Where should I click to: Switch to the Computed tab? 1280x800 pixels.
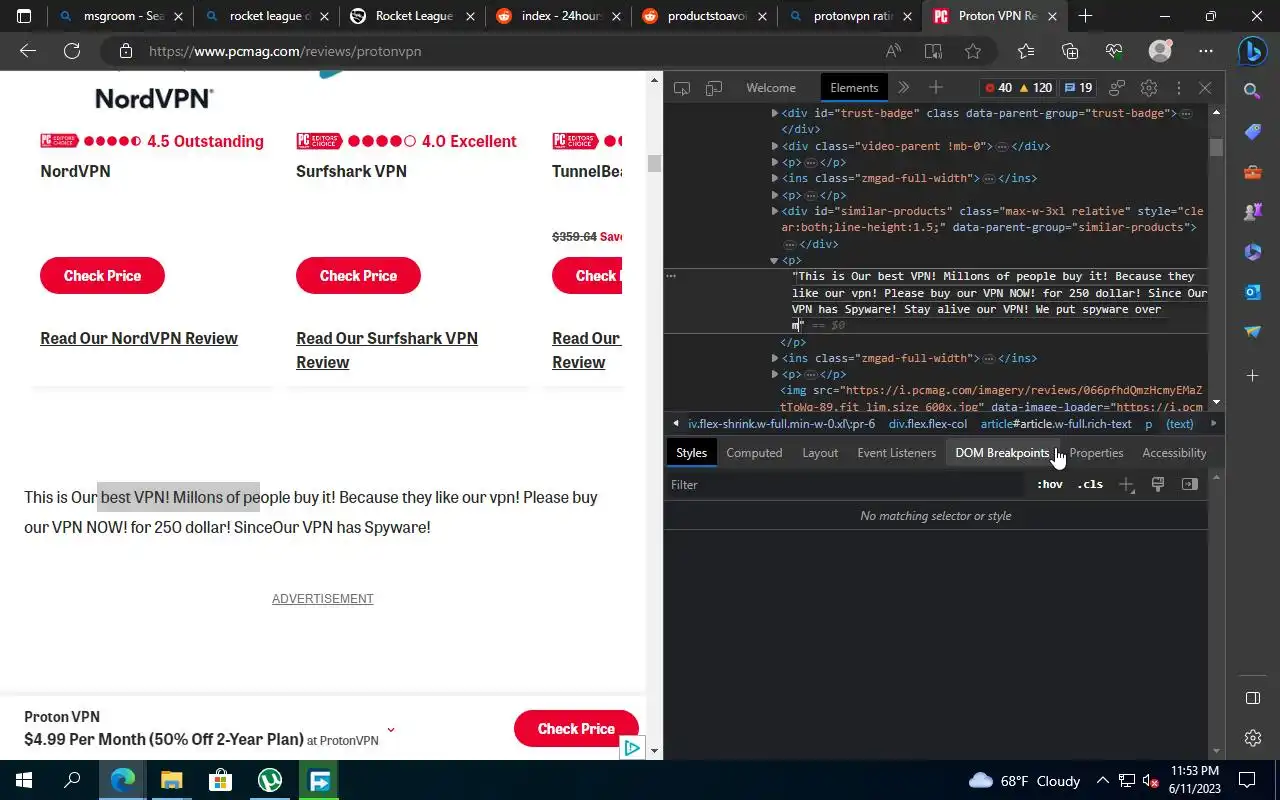(x=754, y=453)
